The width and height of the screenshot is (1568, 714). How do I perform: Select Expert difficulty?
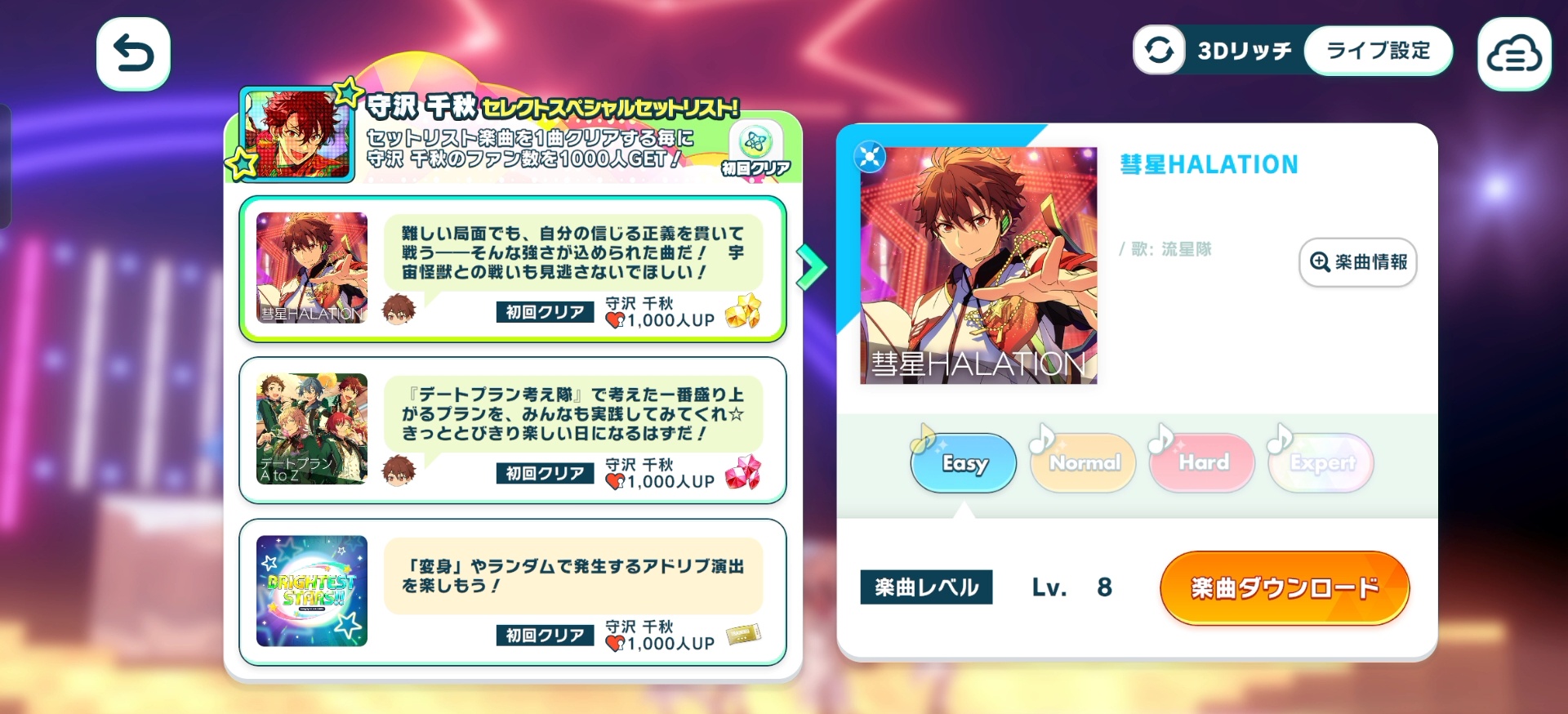[1321, 463]
